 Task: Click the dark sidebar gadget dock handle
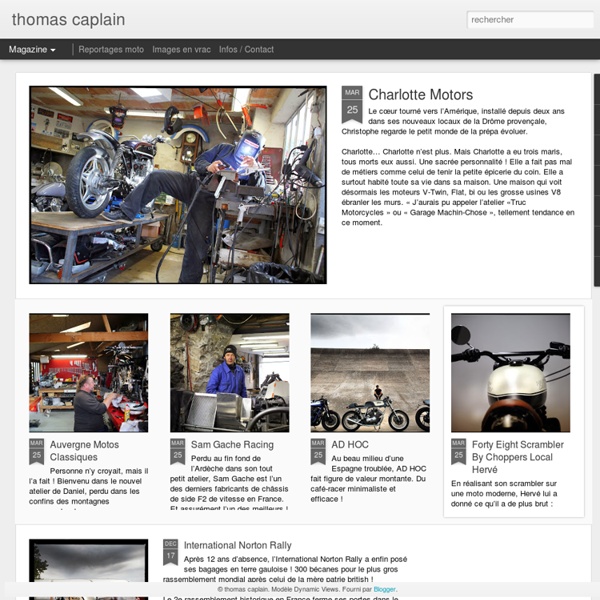(x=597, y=180)
